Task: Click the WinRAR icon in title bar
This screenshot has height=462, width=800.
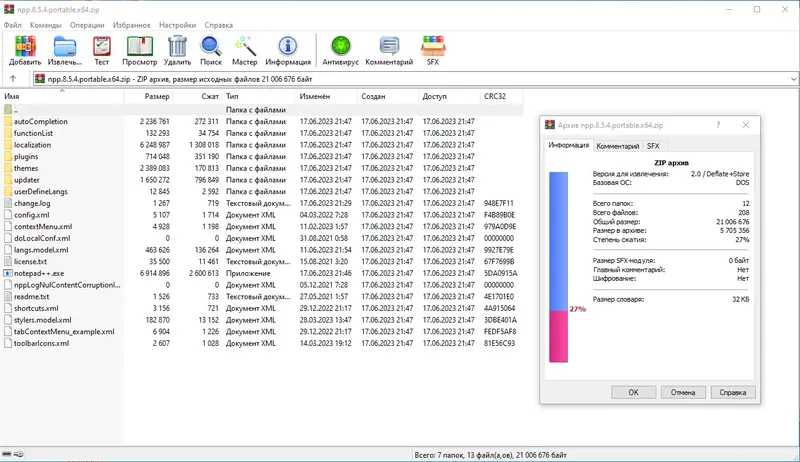Action: (x=9, y=9)
